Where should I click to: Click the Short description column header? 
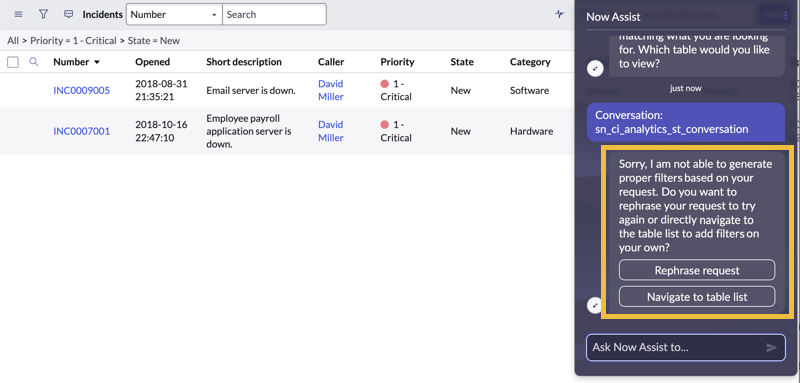click(244, 62)
